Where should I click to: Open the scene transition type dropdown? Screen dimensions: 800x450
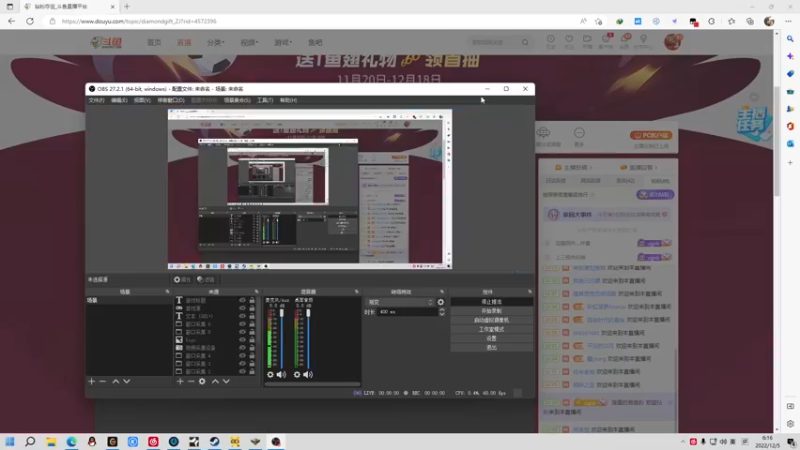[400, 302]
